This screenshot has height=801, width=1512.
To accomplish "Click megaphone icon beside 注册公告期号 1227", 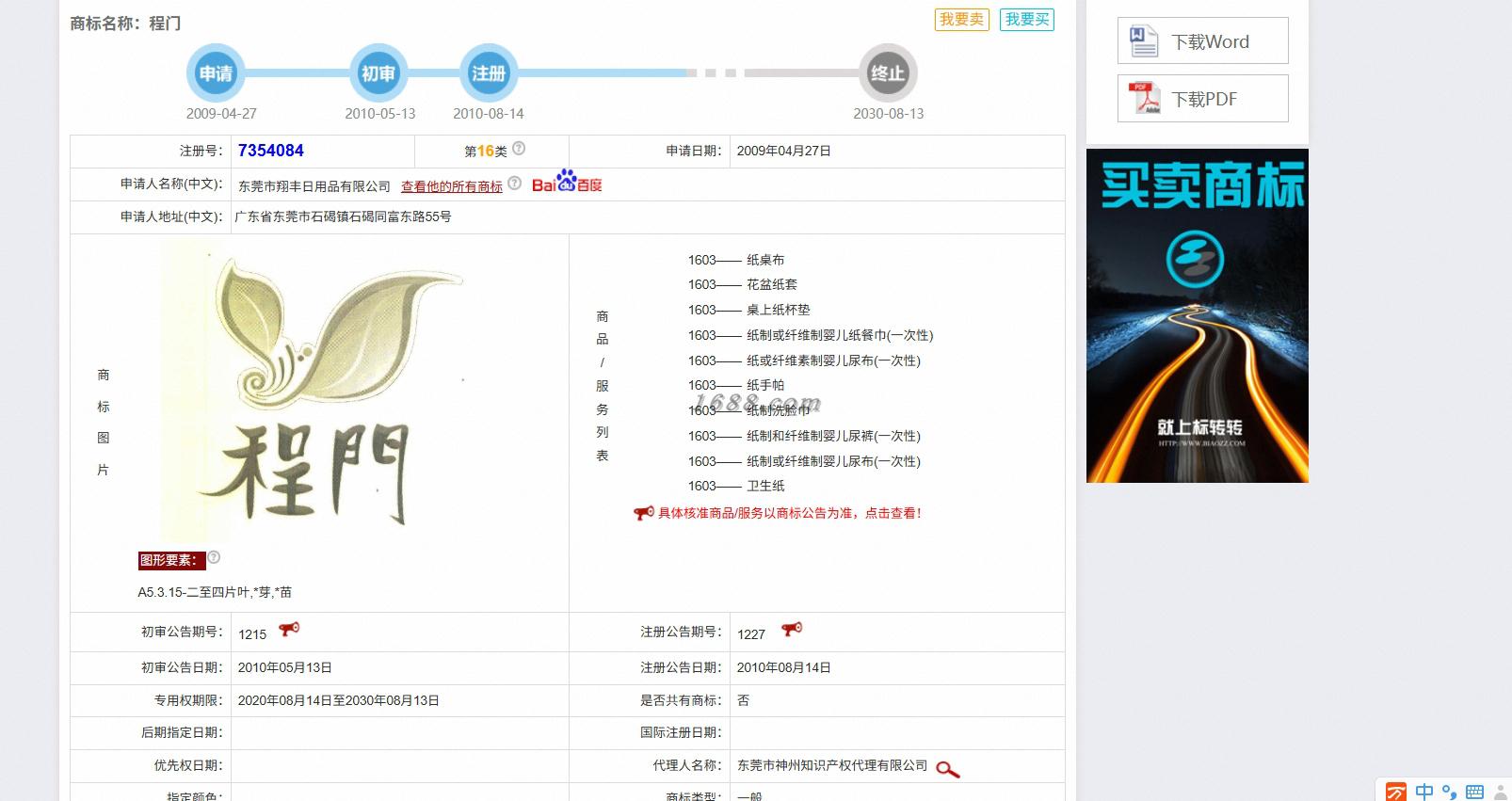I will [792, 629].
